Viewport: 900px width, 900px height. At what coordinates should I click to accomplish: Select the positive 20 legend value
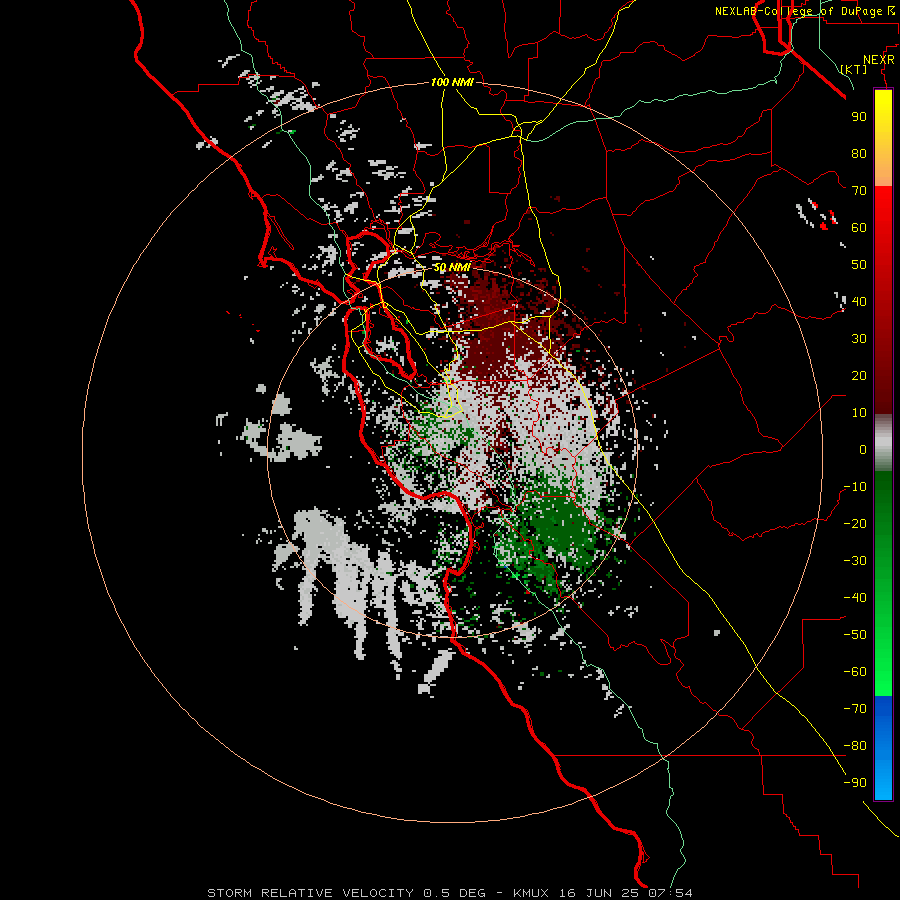click(859, 375)
